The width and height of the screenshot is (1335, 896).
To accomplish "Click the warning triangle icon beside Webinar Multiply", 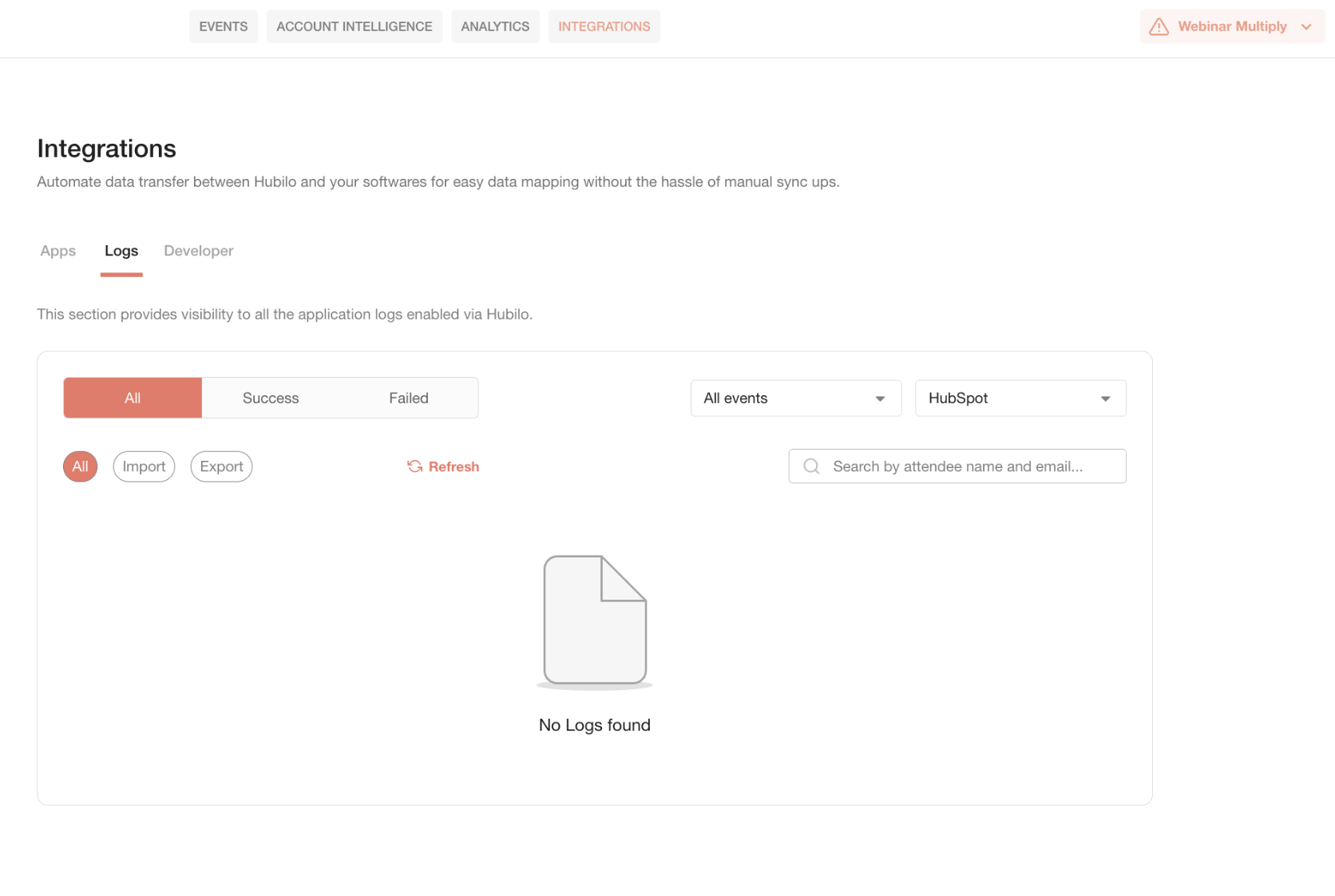I will pos(1159,27).
